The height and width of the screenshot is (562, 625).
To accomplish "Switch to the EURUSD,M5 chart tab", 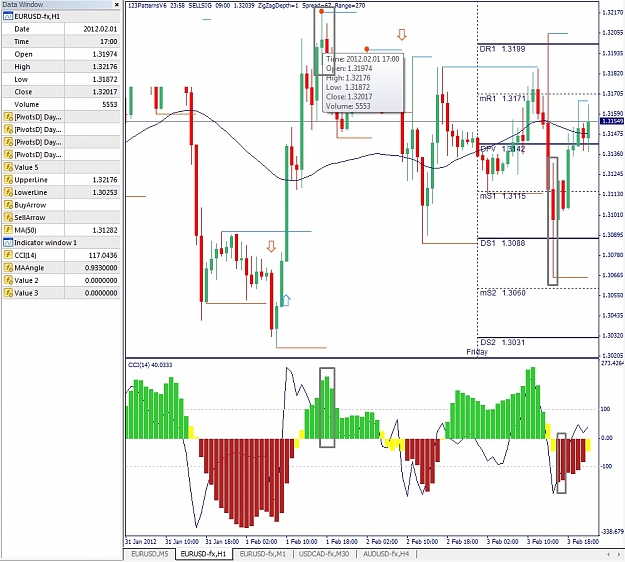I will 149,554.
